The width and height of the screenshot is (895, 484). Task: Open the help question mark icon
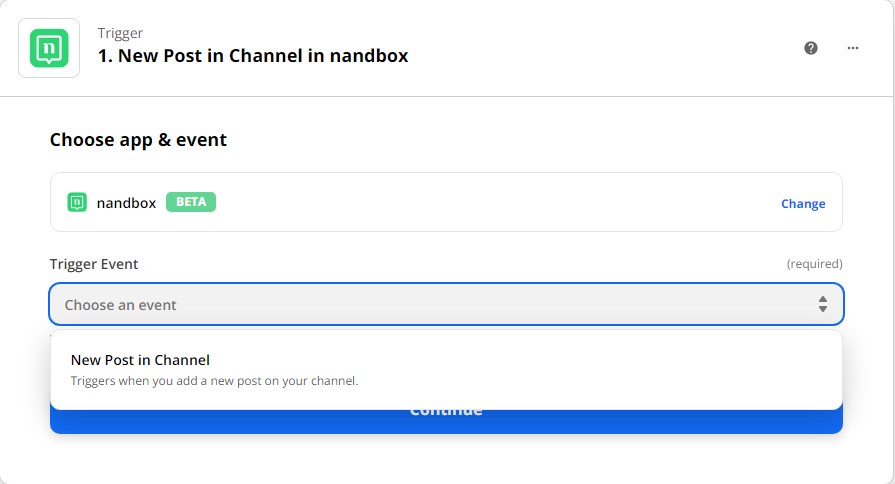coord(811,48)
